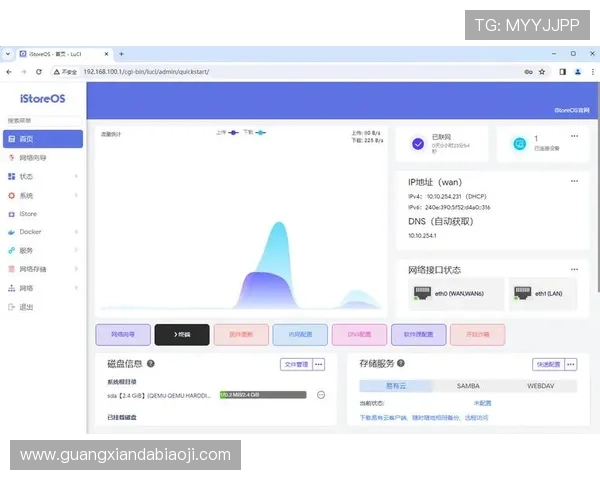Image resolution: width=600 pixels, height=480 pixels.
Task: Open the browser profile avatar
Action: coord(578,72)
